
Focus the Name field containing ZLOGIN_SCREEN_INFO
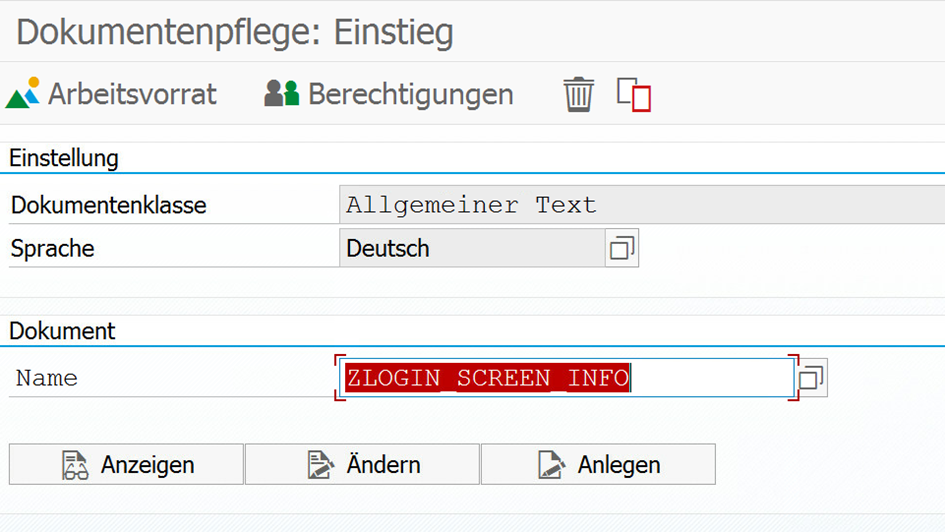point(565,379)
